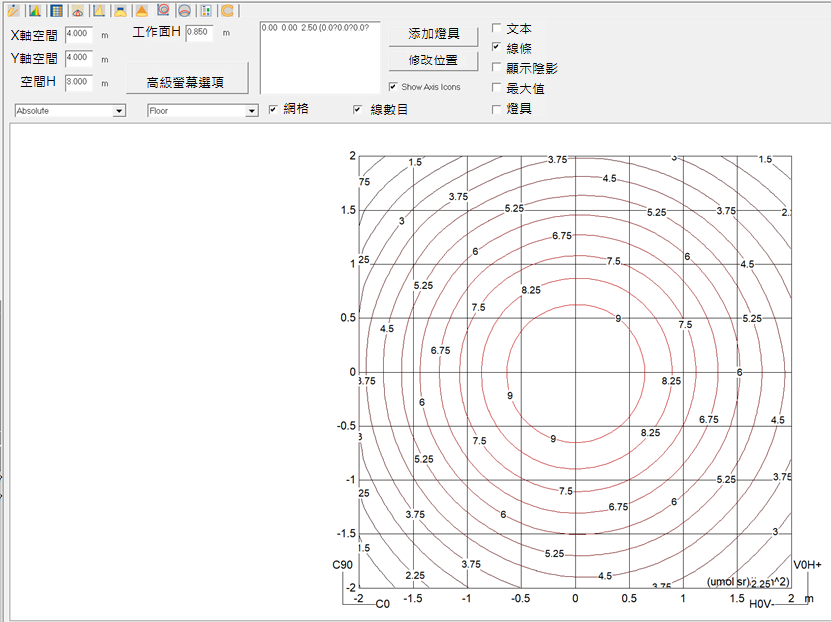Enable the 顯示陰影 checkbox
Screen dimensions: 831x622
click(497, 67)
